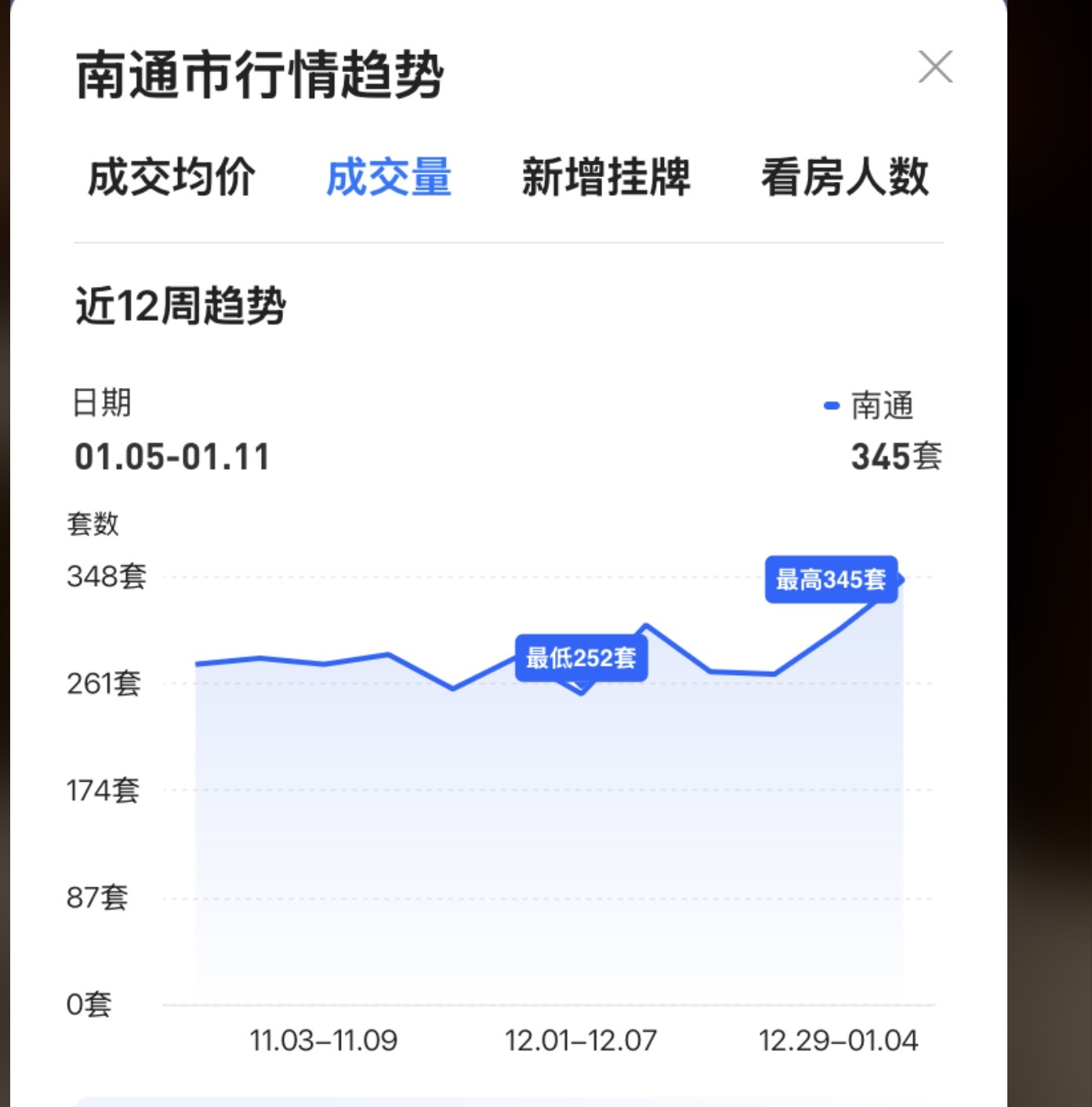Click the 0套 axis label
Image resolution: width=1092 pixels, height=1107 pixels.
(x=89, y=1004)
